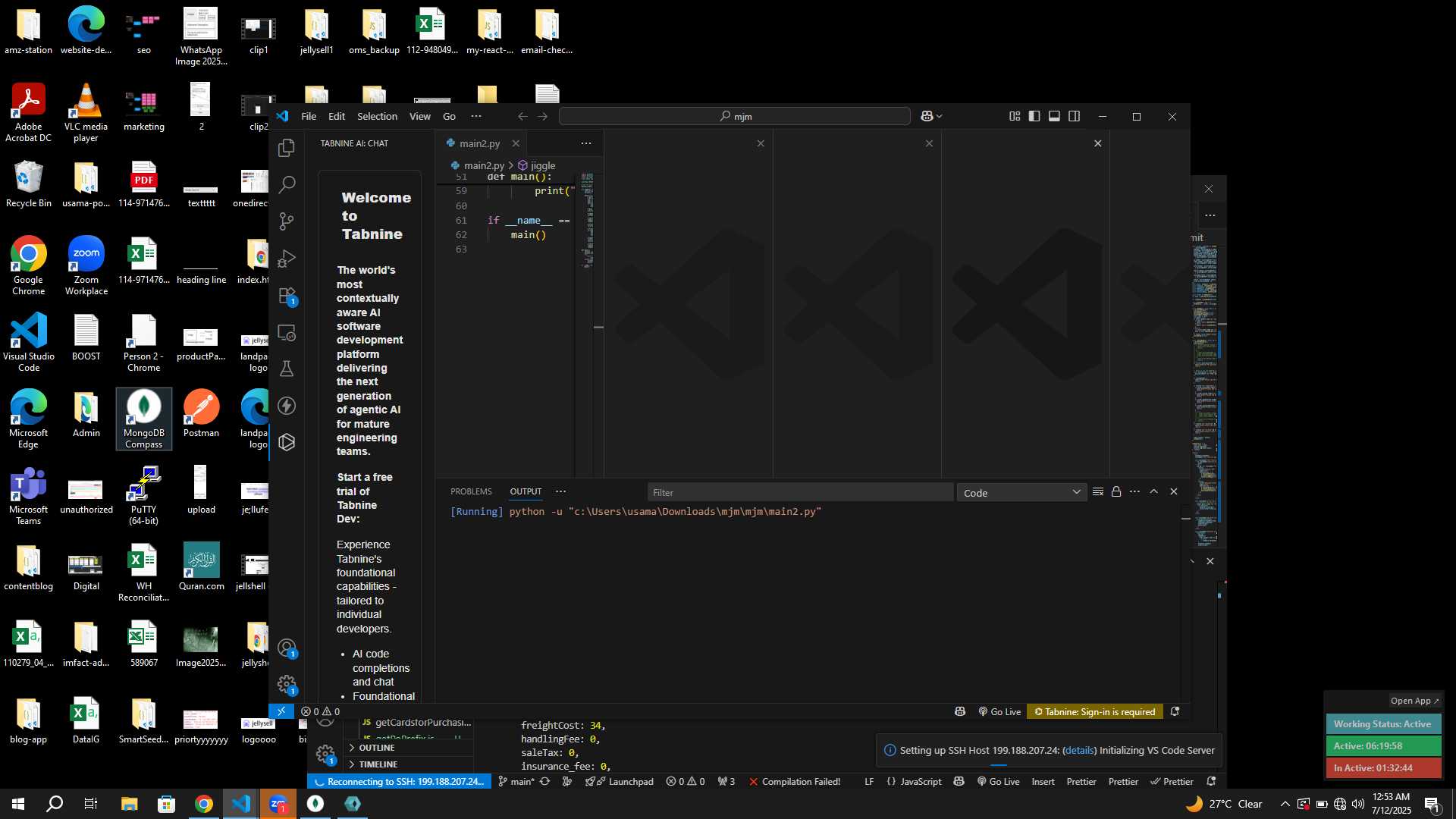Select the main2.py editor tab

pos(479,143)
